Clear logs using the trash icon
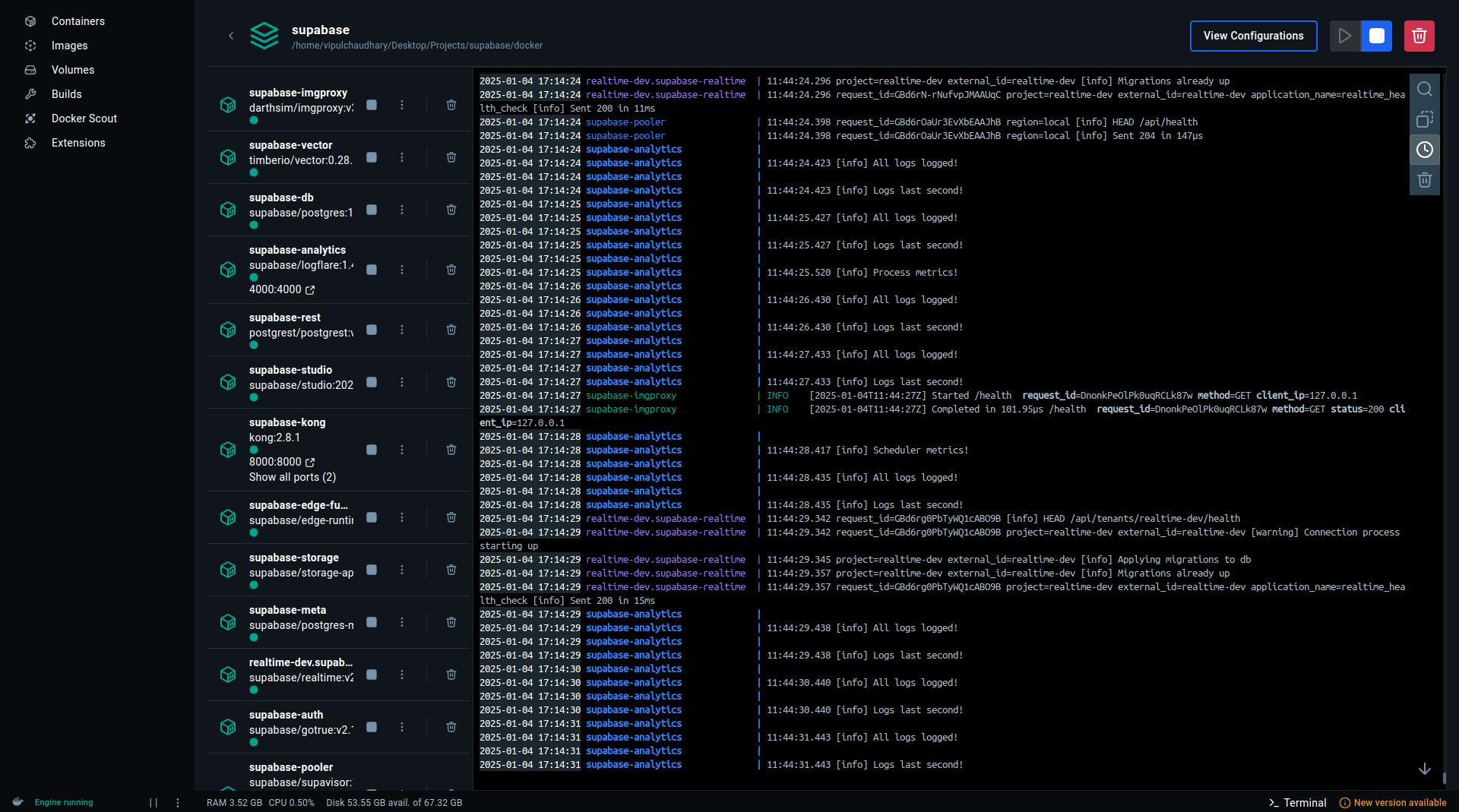 (x=1424, y=180)
